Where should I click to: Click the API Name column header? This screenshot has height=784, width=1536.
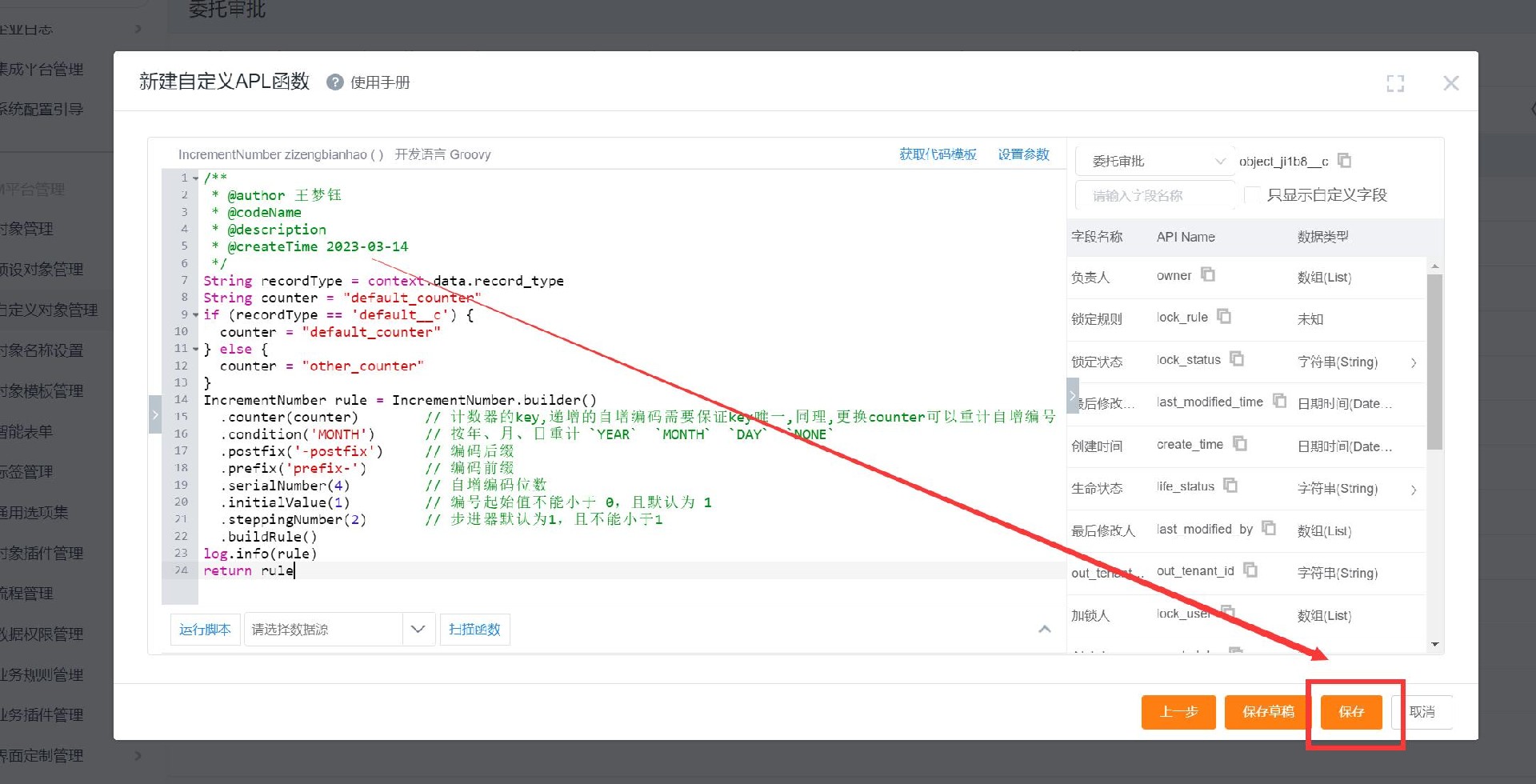(x=1186, y=237)
